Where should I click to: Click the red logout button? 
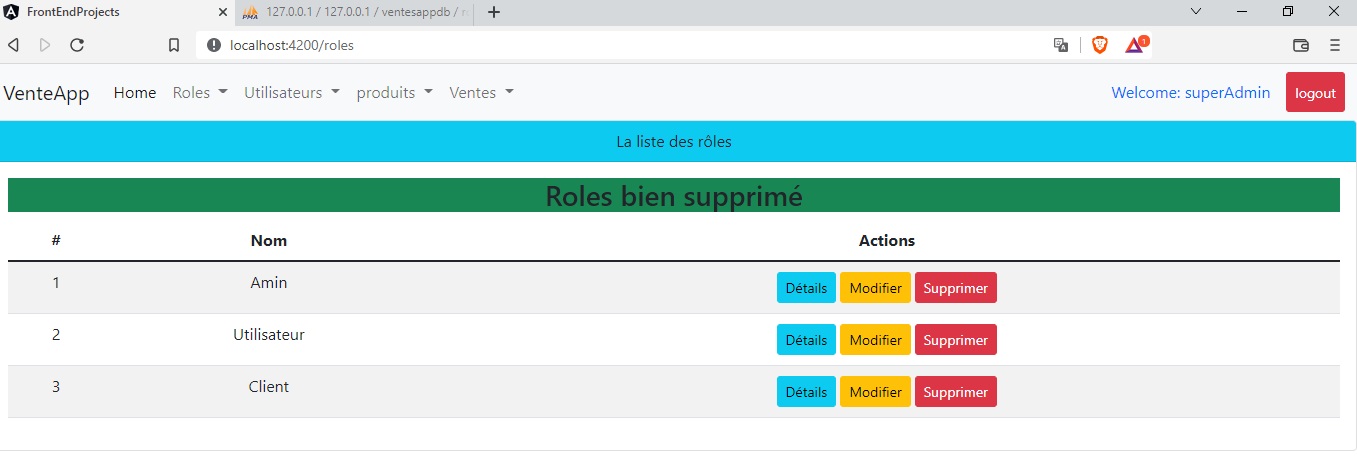[x=1315, y=93]
